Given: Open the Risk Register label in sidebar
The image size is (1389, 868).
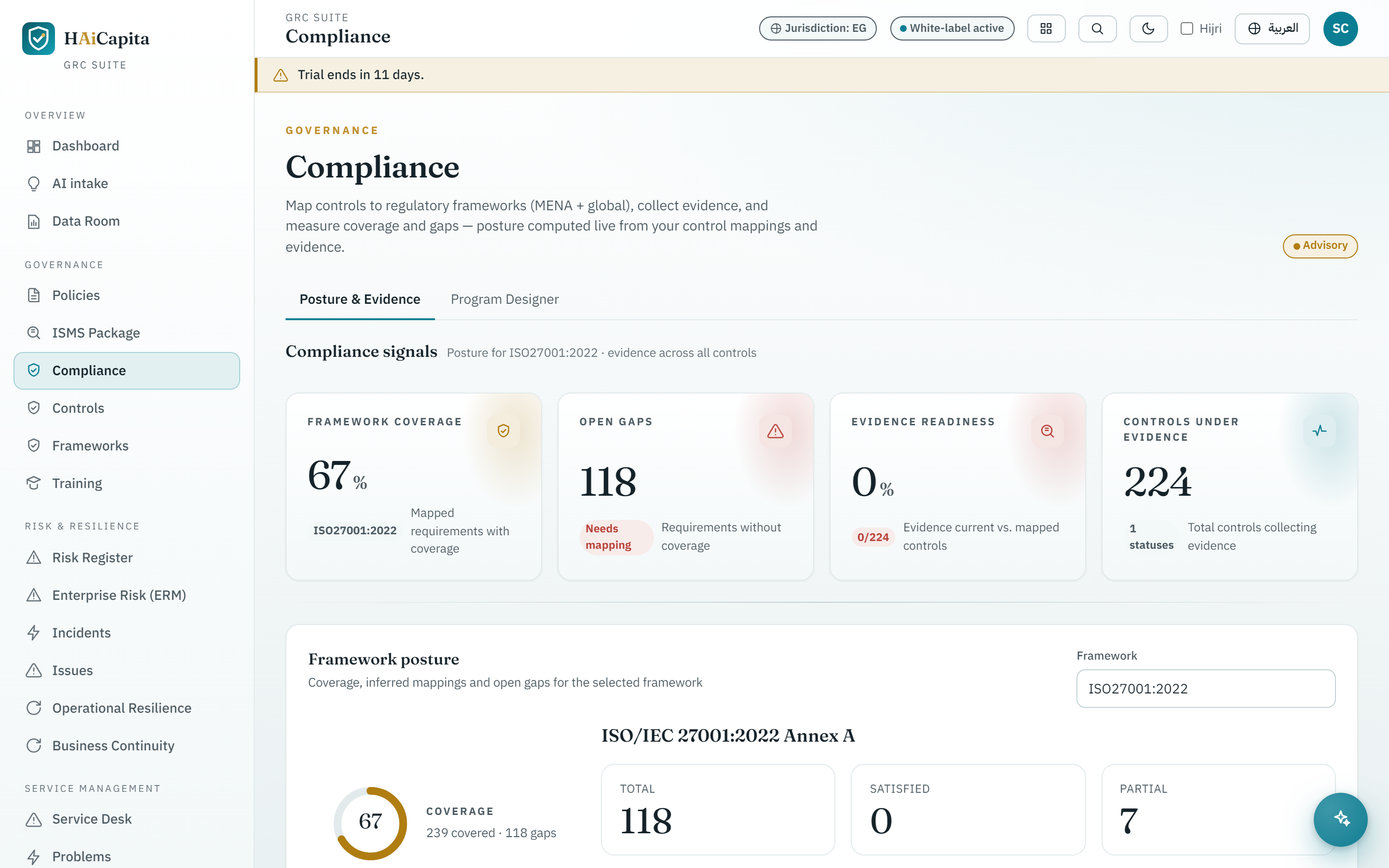Looking at the screenshot, I should click(x=93, y=558).
